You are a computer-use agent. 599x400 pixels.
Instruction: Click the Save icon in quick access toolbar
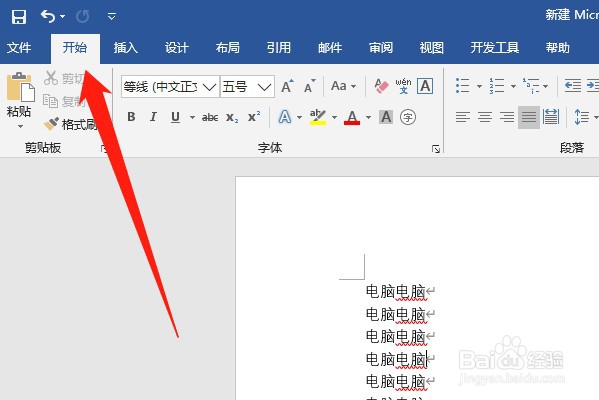tap(18, 17)
